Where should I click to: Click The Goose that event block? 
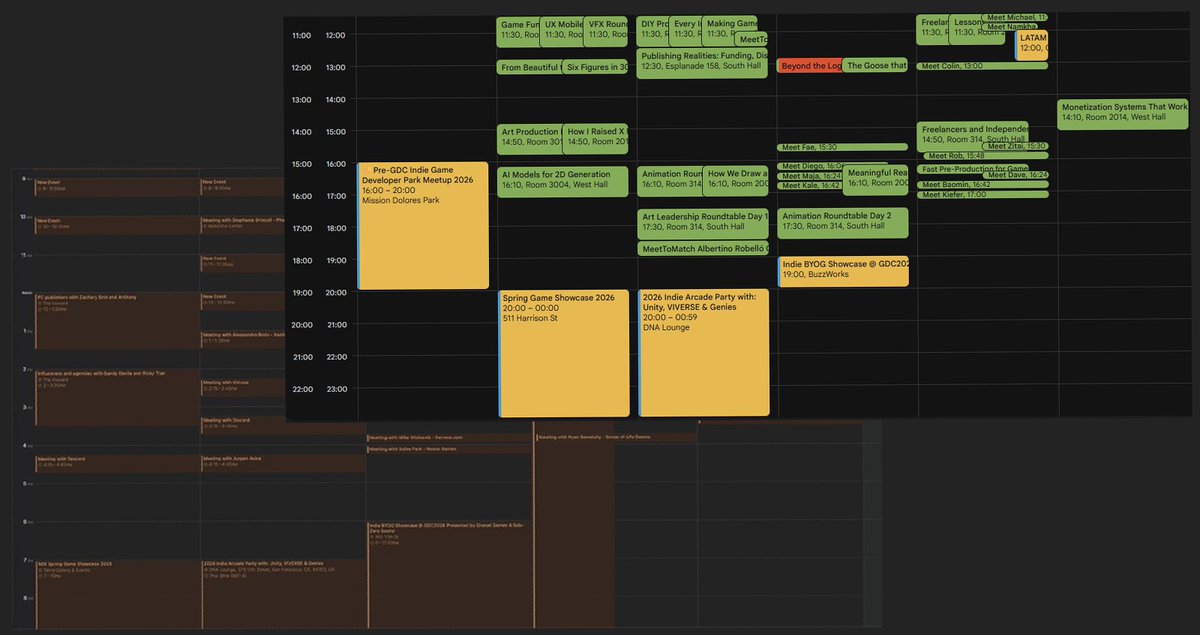(876, 65)
